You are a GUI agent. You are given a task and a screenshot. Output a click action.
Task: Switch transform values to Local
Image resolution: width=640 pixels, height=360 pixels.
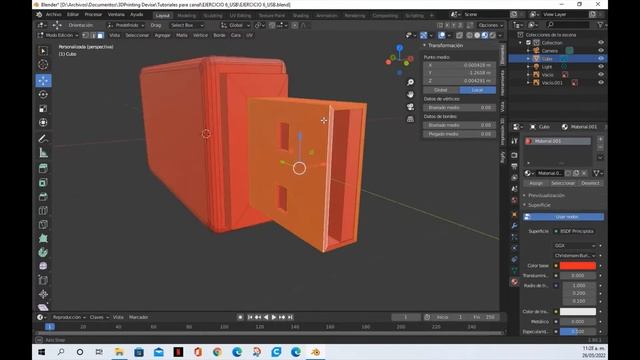pyautogui.click(x=478, y=90)
